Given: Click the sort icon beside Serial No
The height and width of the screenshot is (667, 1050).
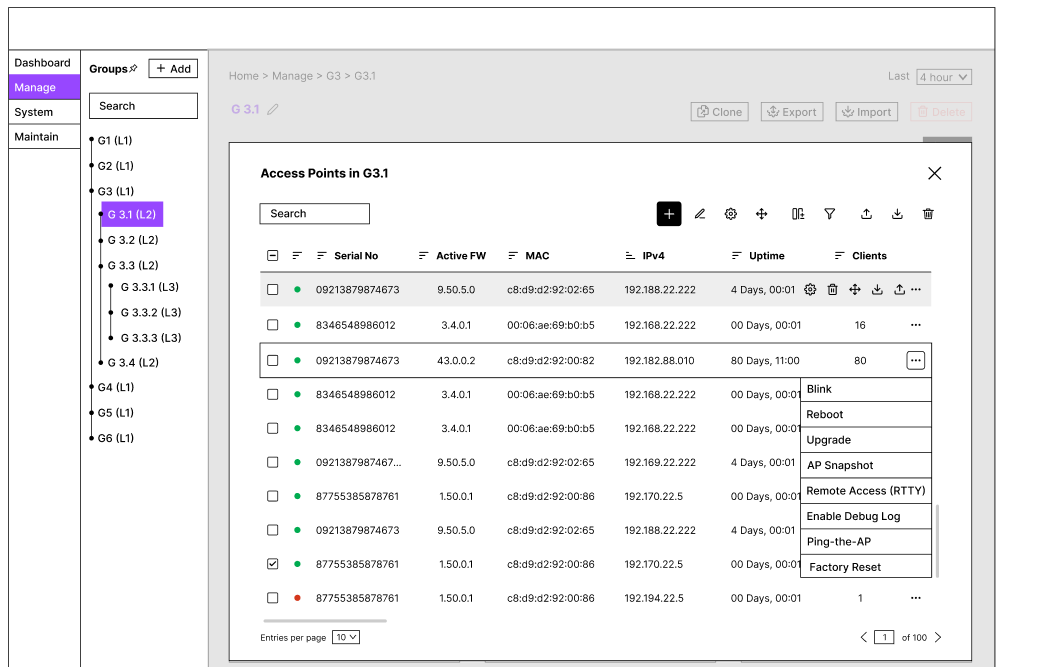Looking at the screenshot, I should 321,256.
